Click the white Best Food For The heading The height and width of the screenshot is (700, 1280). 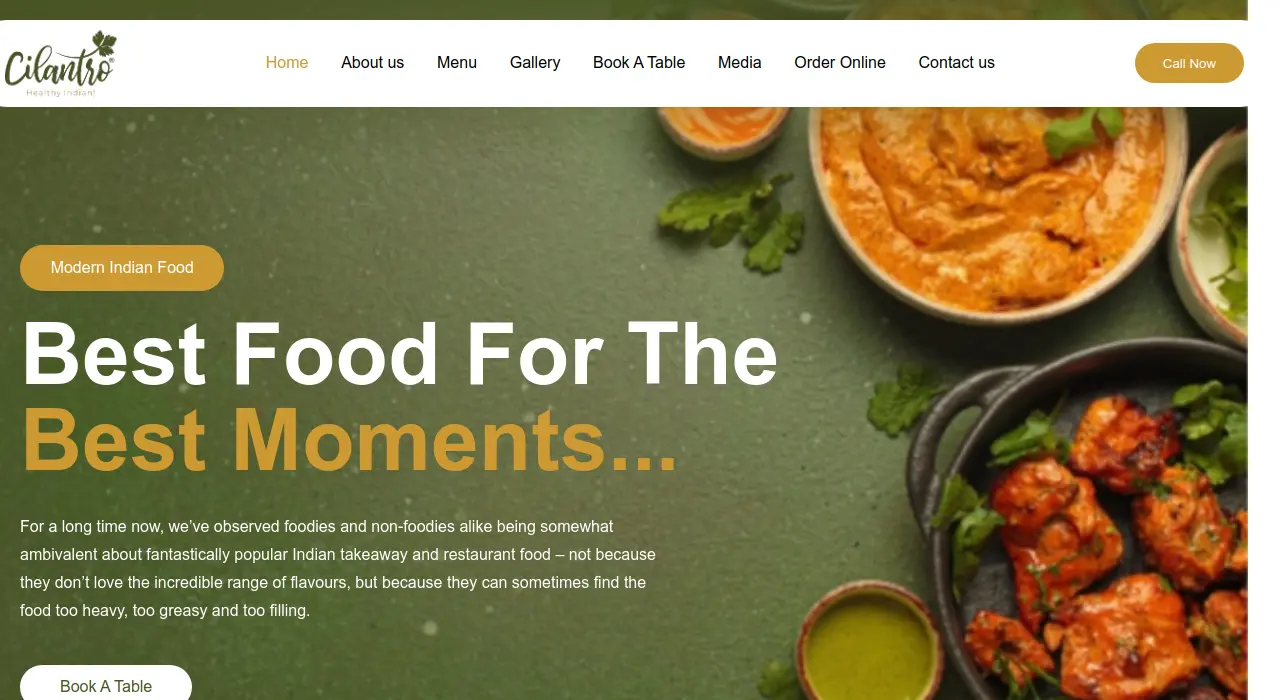400,354
